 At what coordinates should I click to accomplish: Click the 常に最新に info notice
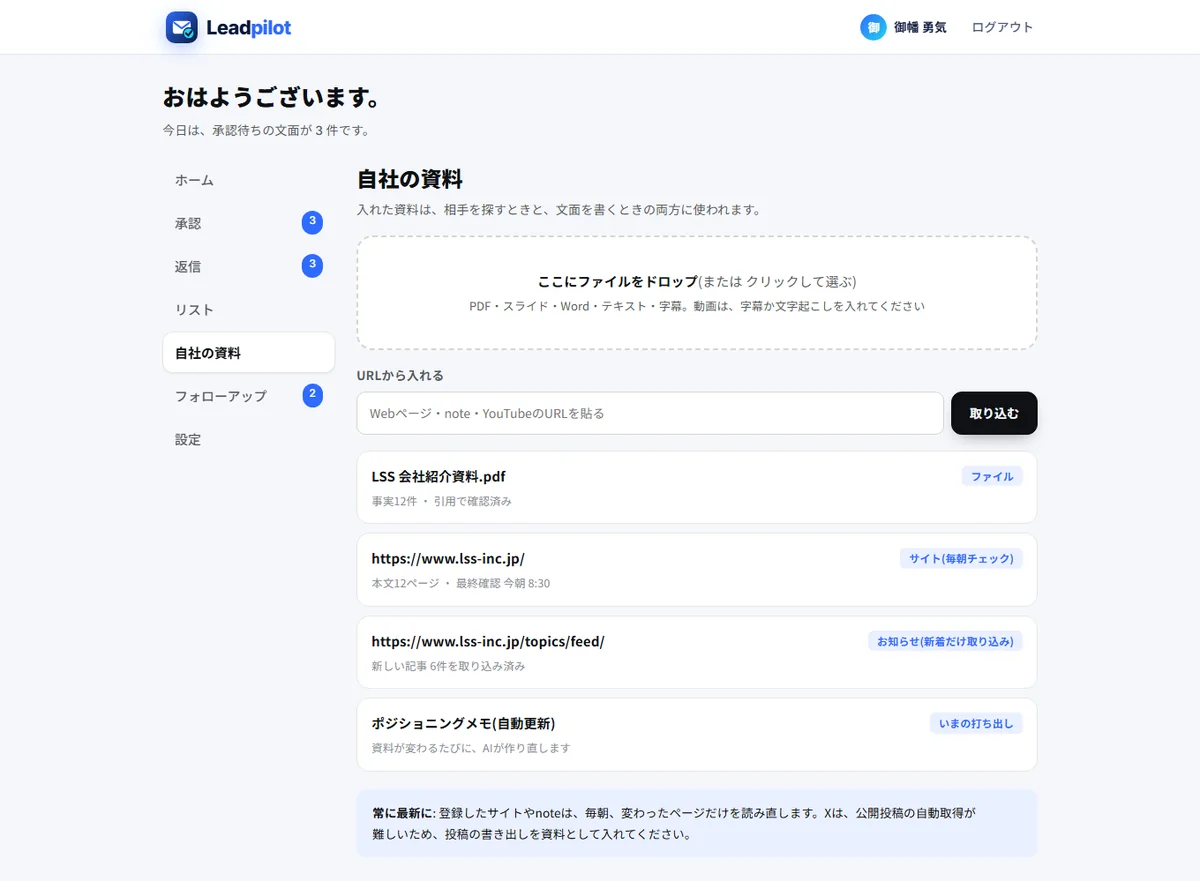(x=697, y=823)
